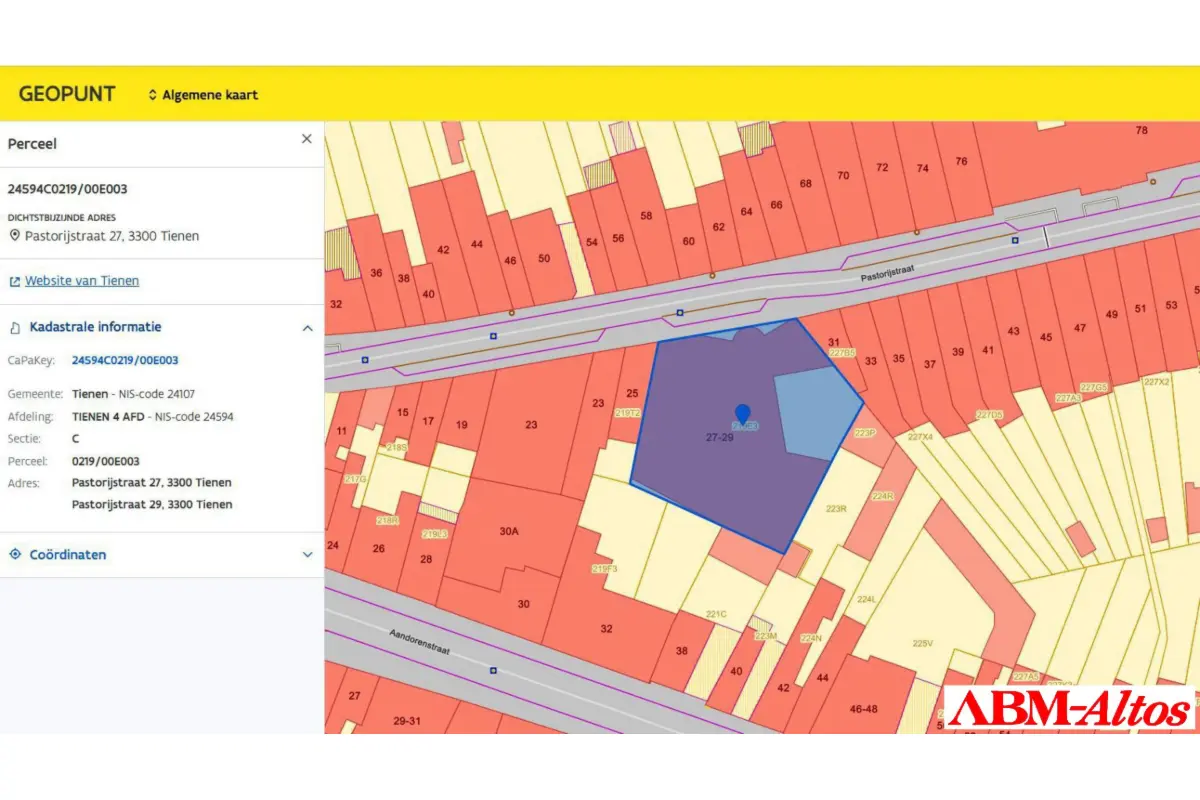1200x800 pixels.
Task: Click the target icon beside Coördinaten
Action: click(15, 554)
